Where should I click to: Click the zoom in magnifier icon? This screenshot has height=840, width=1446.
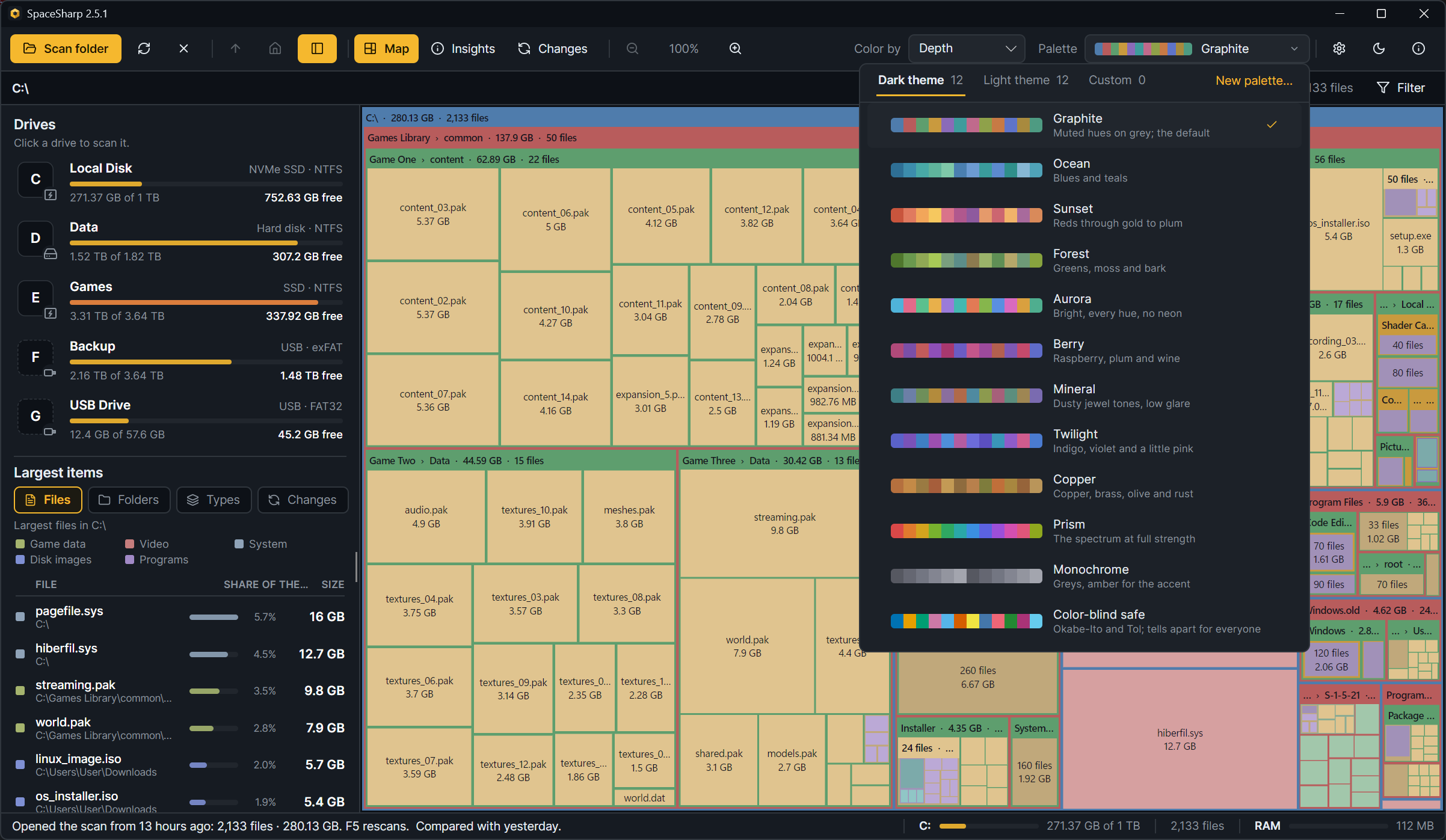(x=735, y=49)
